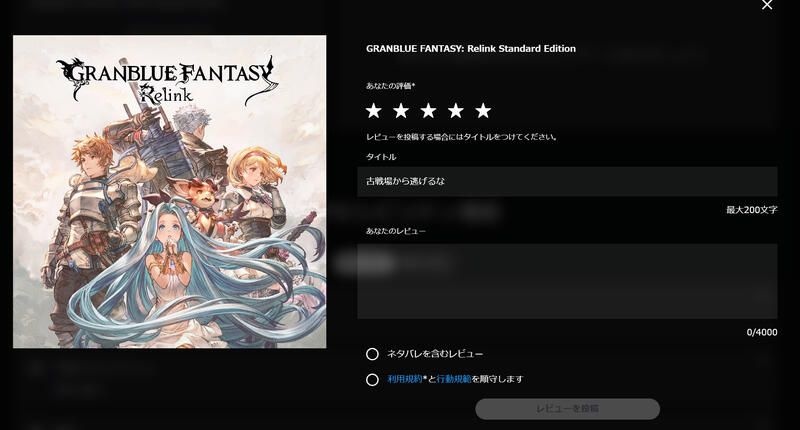Click the GRANBLUE FANTASY: Relink Standard Edition heading
This screenshot has height=430, width=800.
click(471, 48)
